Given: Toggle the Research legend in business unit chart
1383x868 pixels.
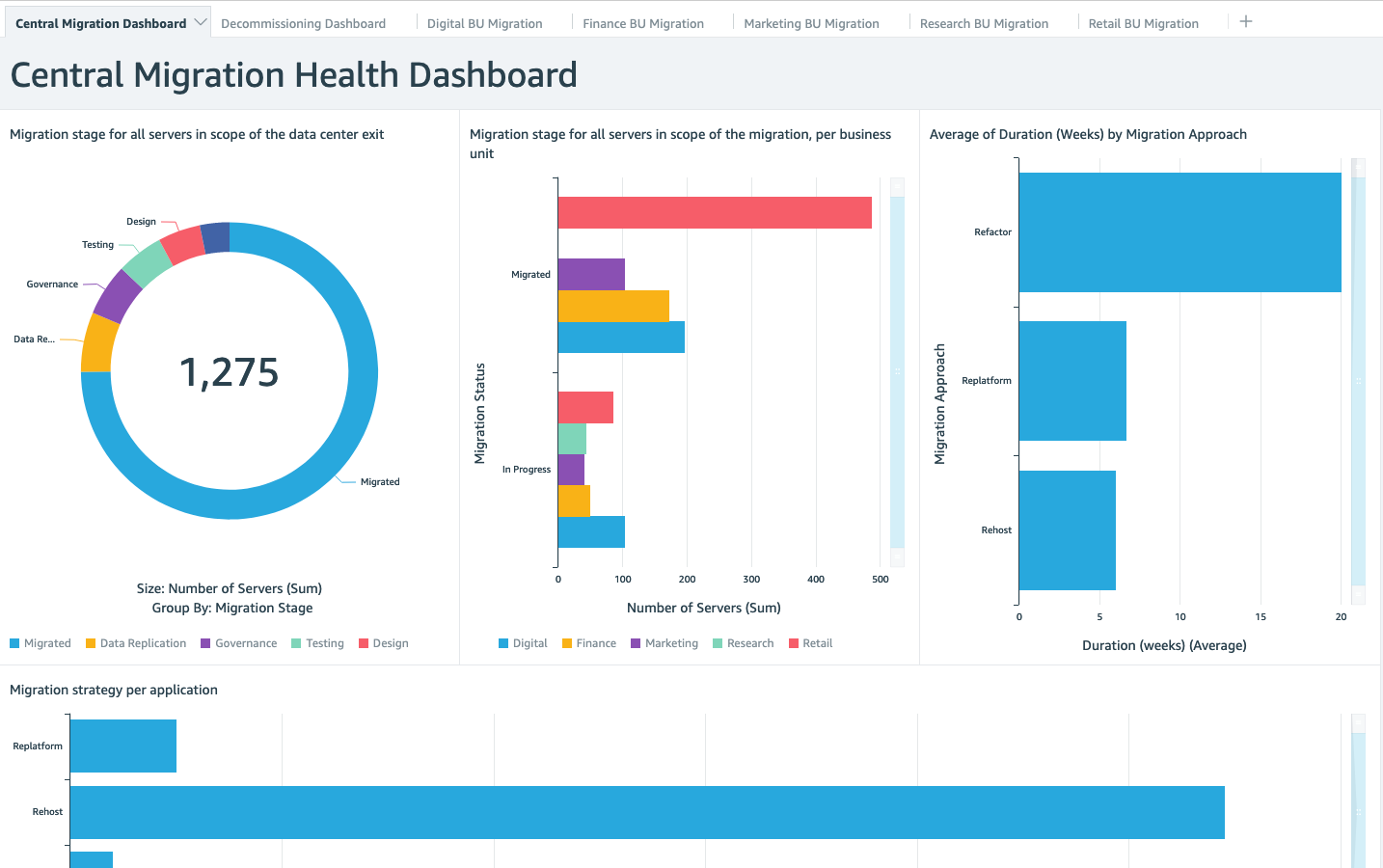Looking at the screenshot, I should click(744, 642).
